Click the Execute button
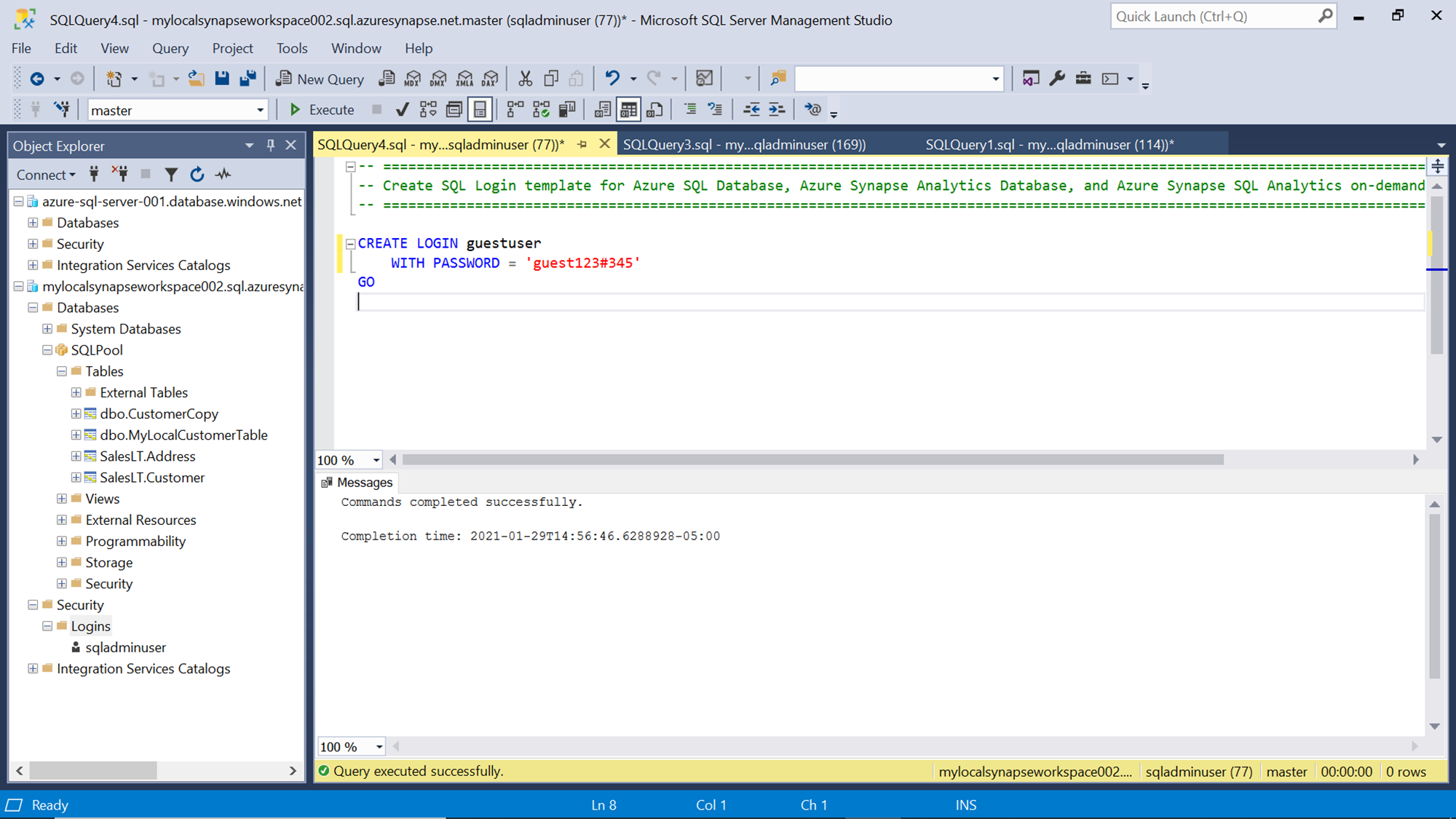This screenshot has width=1456, height=819. tap(321, 110)
